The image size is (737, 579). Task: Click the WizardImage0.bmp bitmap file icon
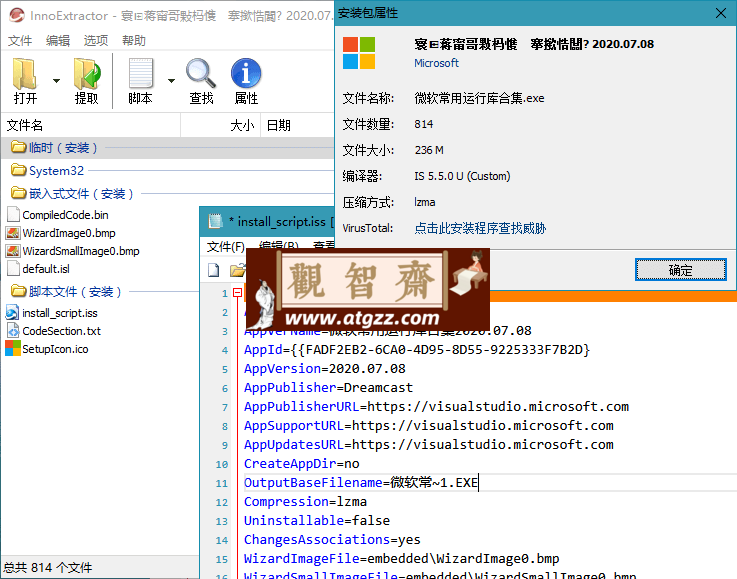(13, 233)
